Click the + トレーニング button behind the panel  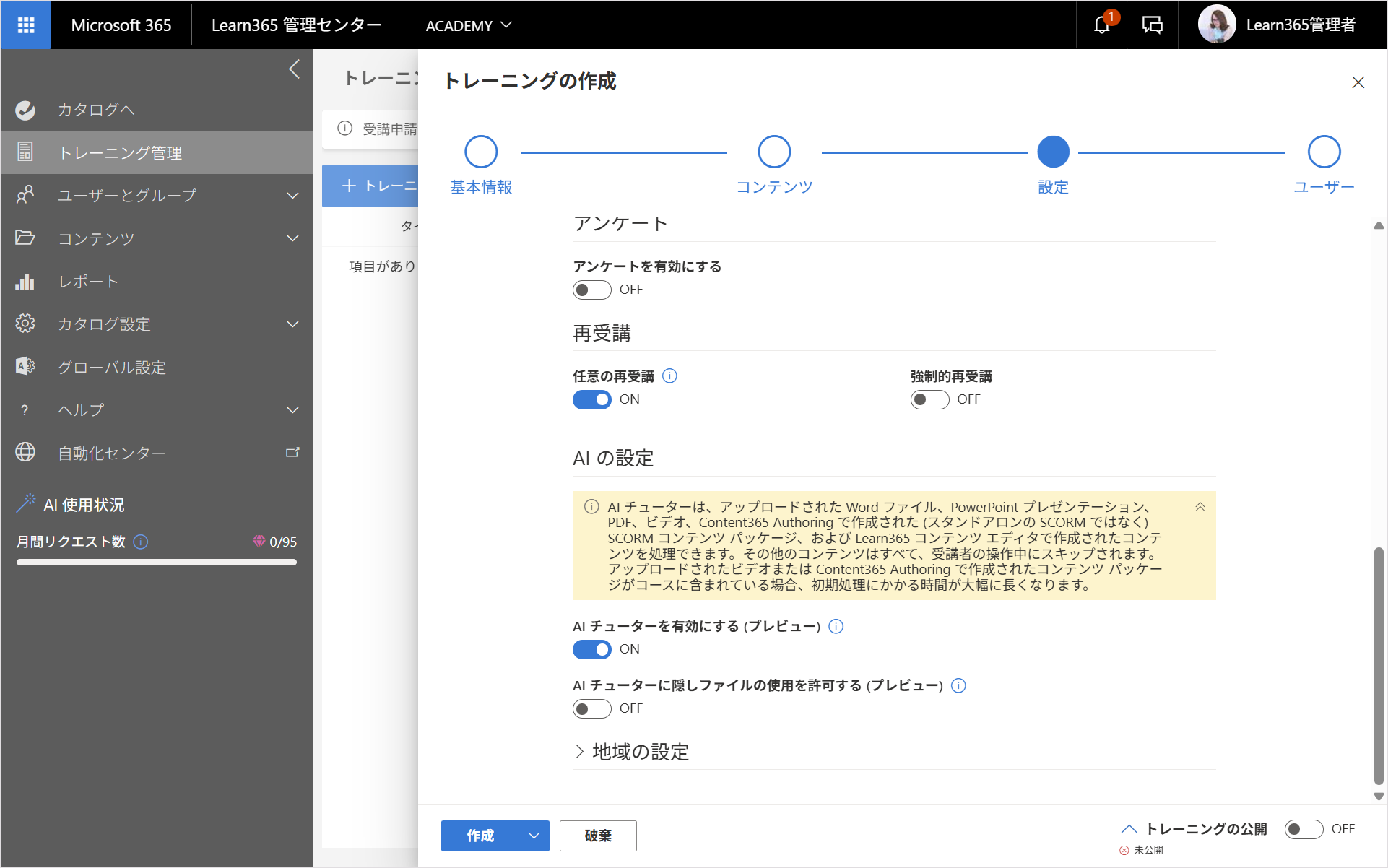[370, 186]
